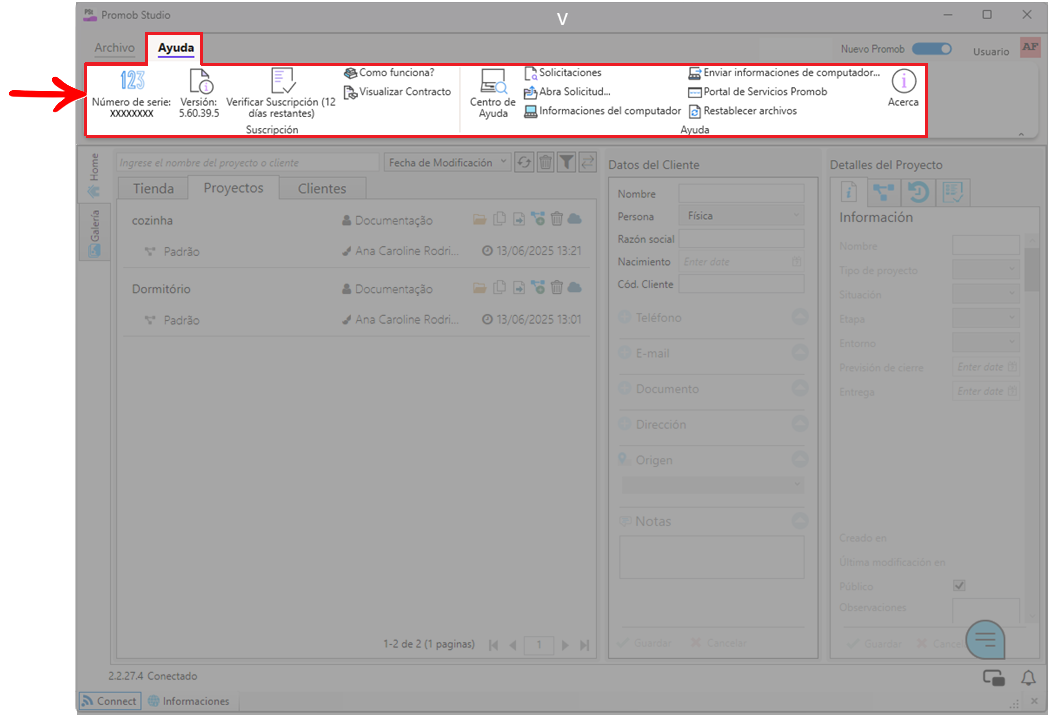Click the Nombre field in Datos del Cliente
1055x721 pixels.
741,194
